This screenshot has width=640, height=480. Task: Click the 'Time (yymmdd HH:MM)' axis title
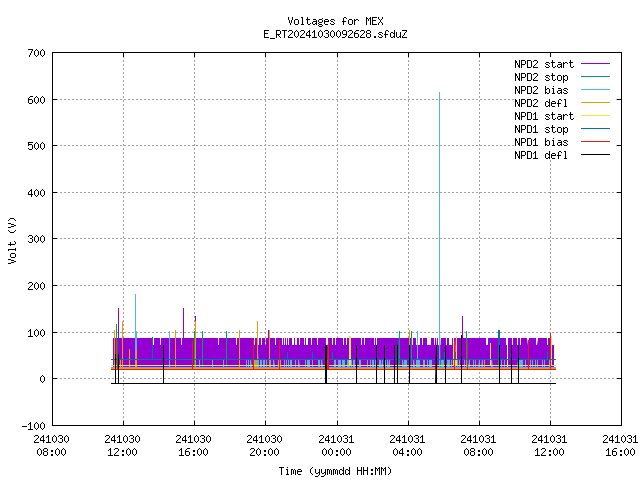(335, 471)
